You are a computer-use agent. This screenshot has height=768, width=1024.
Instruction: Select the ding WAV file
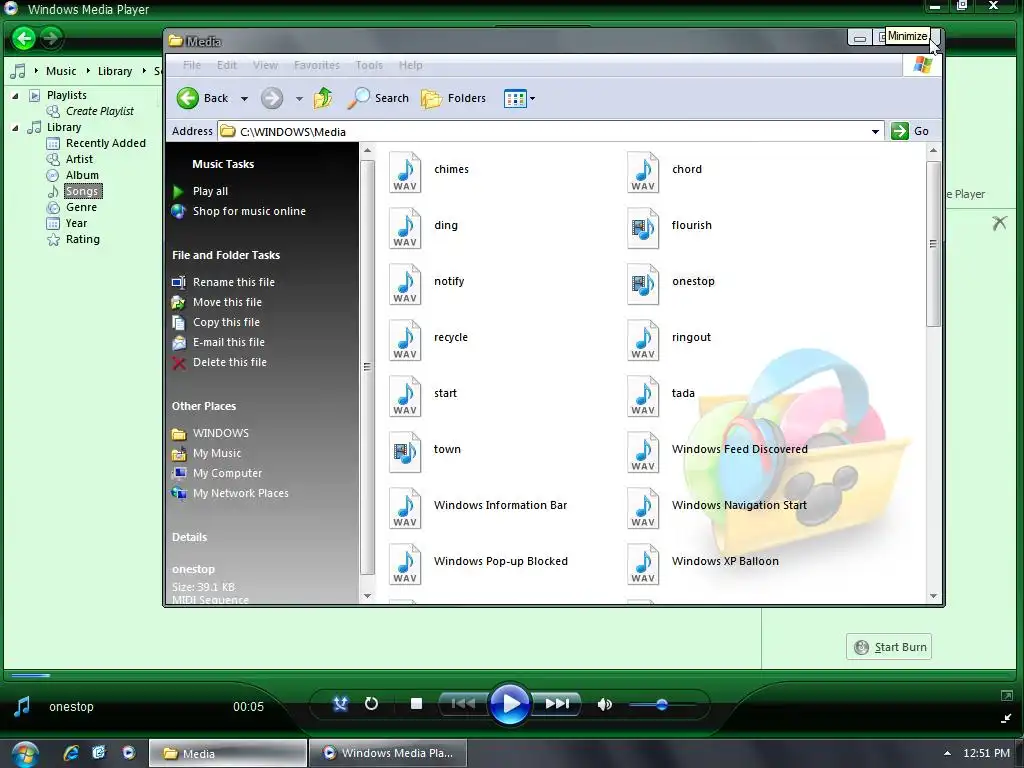point(424,227)
